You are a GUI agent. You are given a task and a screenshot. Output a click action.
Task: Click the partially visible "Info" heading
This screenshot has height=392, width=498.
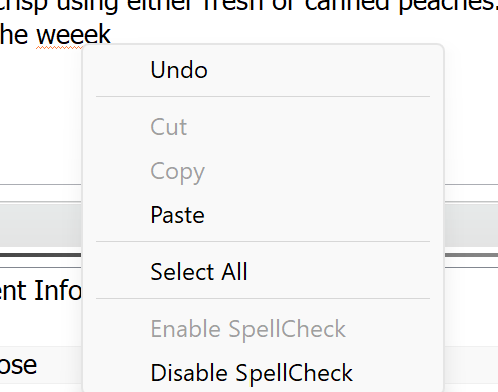click(x=58, y=291)
